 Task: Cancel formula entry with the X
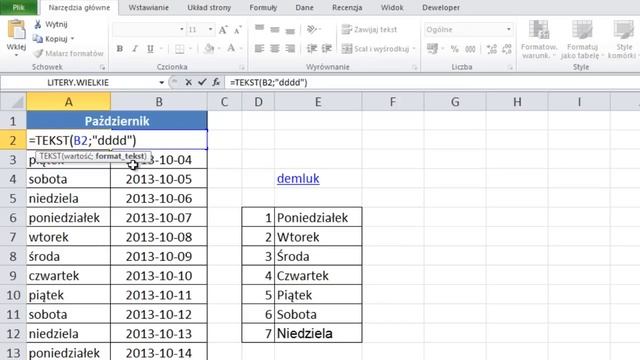coord(188,82)
